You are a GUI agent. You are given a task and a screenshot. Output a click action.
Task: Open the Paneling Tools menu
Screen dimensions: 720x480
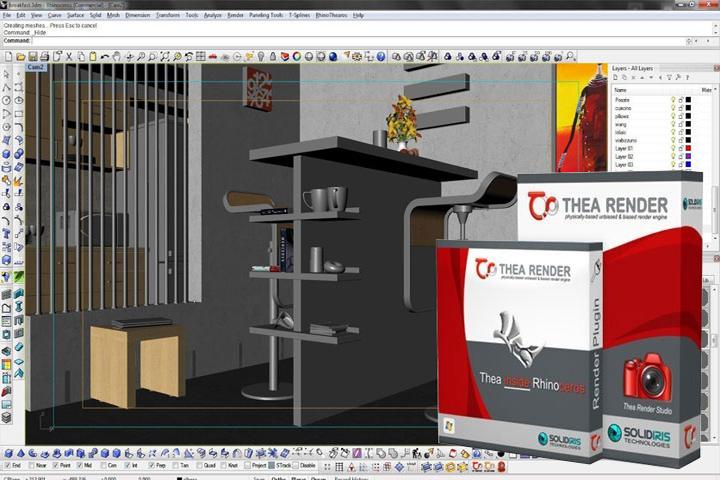pyautogui.click(x=266, y=15)
